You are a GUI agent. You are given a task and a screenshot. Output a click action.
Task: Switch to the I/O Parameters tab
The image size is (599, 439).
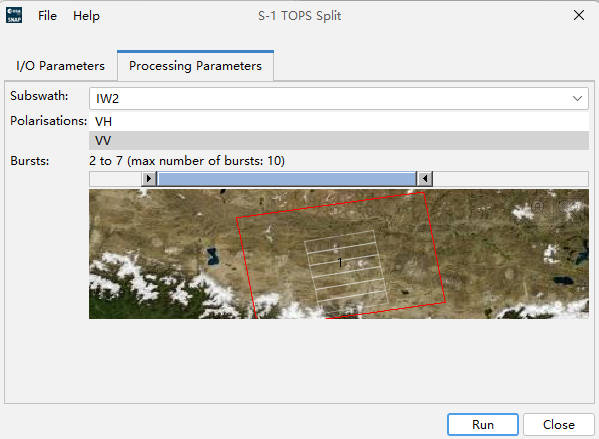coord(60,66)
